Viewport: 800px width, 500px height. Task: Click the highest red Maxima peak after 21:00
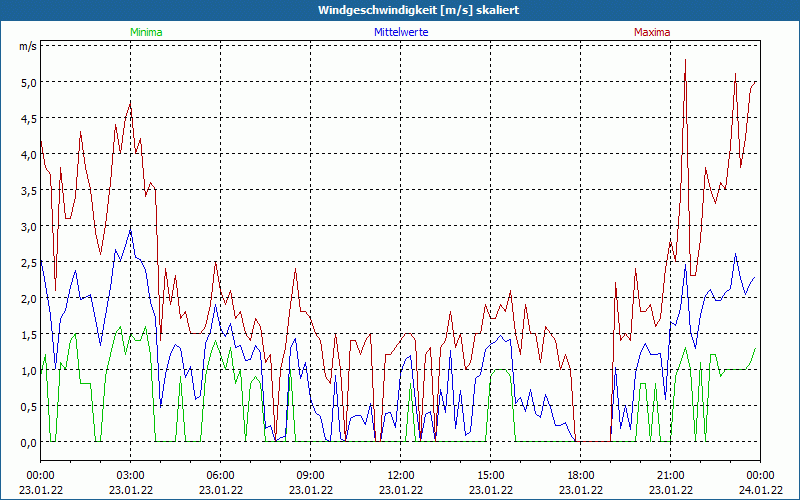tap(685, 61)
